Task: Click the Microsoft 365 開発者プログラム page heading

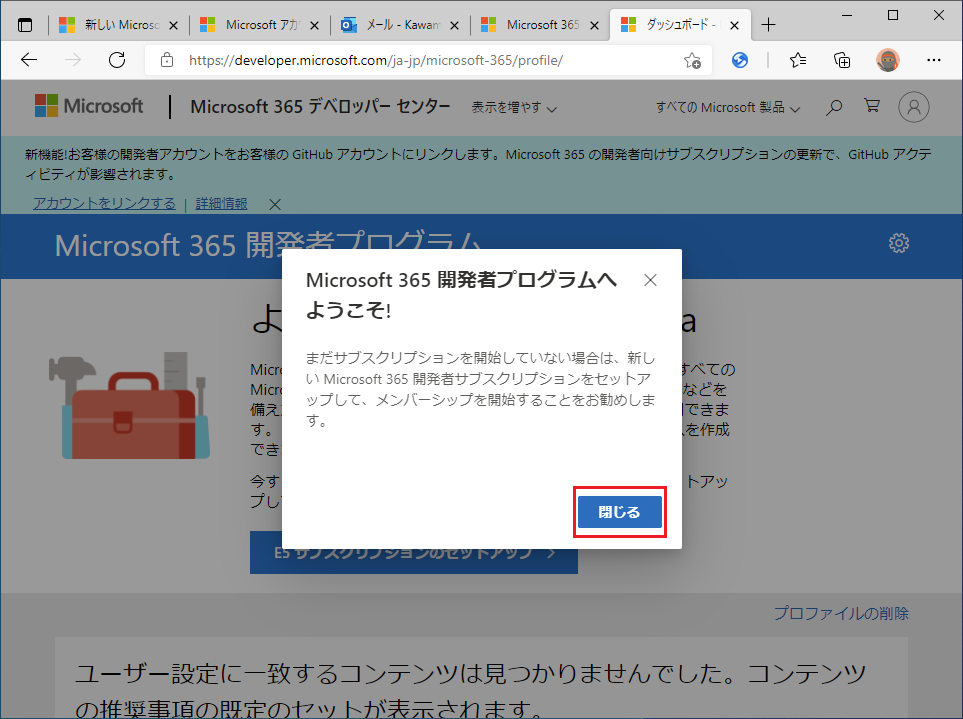Action: [x=267, y=246]
